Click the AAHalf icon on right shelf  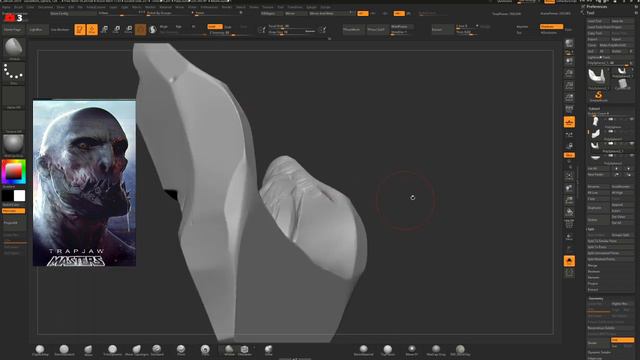[569, 98]
